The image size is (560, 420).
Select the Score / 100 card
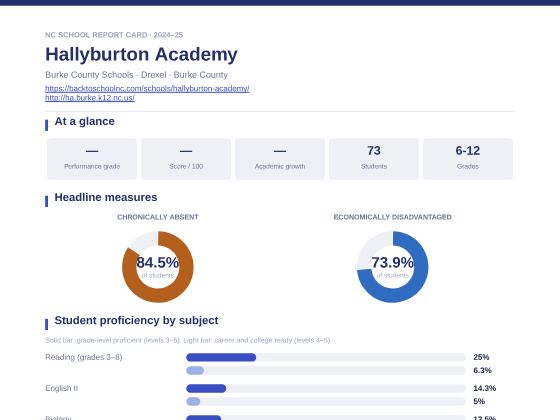coord(186,159)
